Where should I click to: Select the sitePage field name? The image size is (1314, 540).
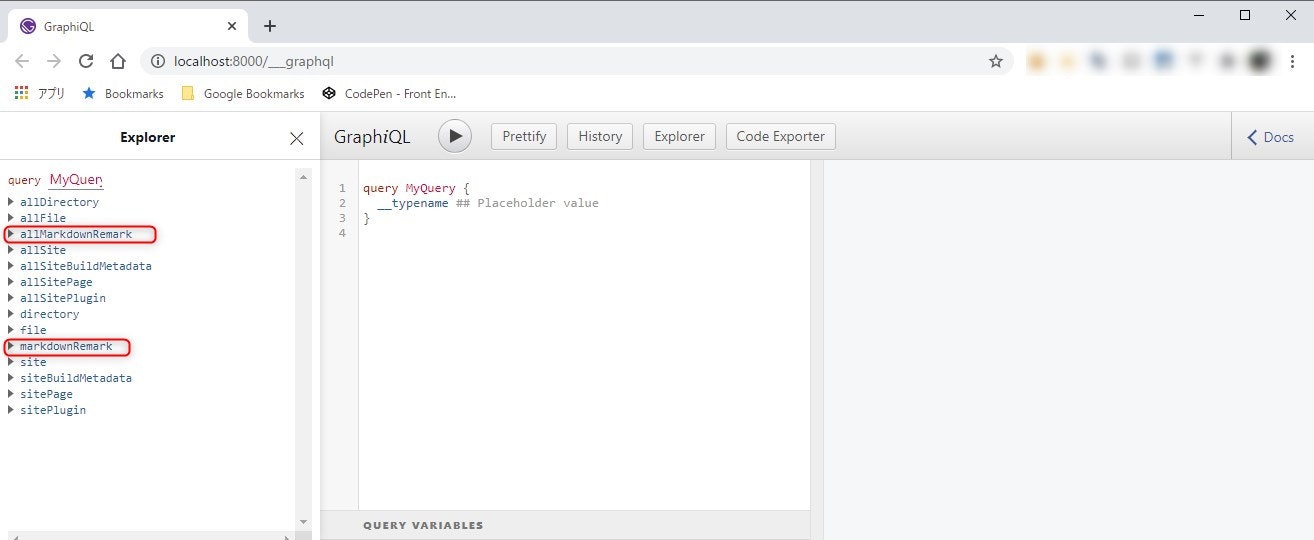click(46, 394)
